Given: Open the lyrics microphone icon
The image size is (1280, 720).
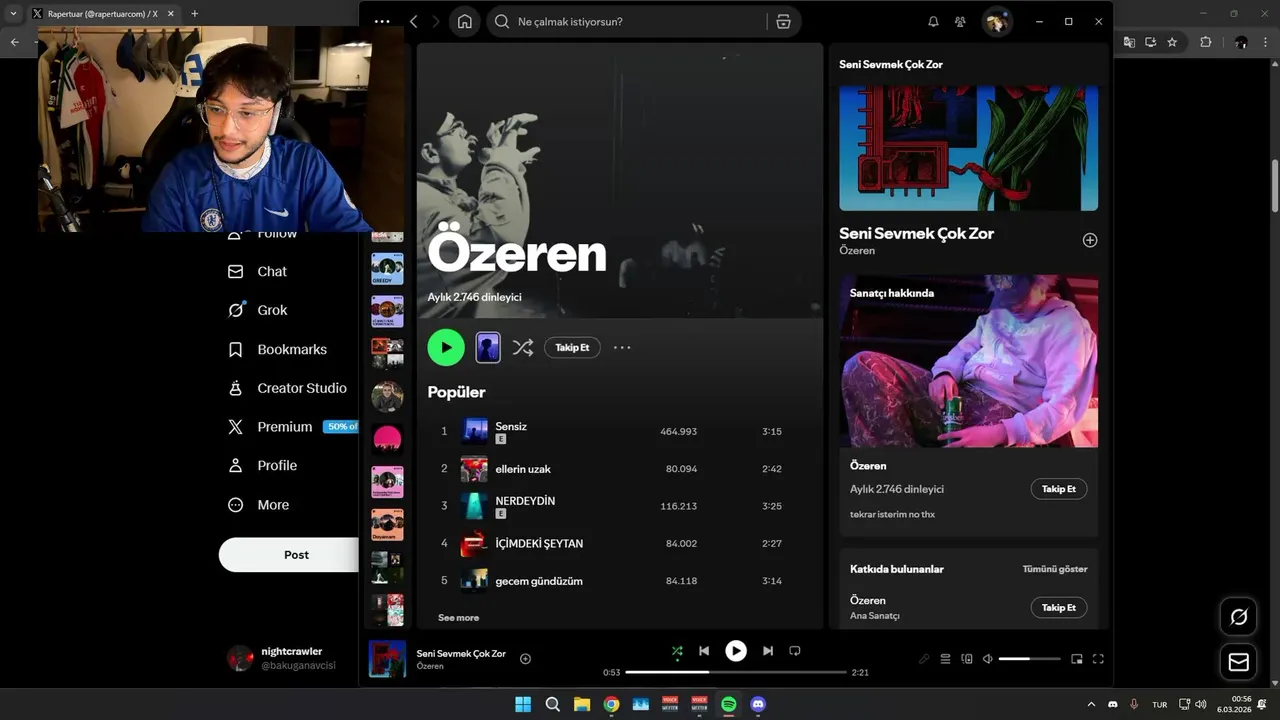Looking at the screenshot, I should [x=924, y=659].
